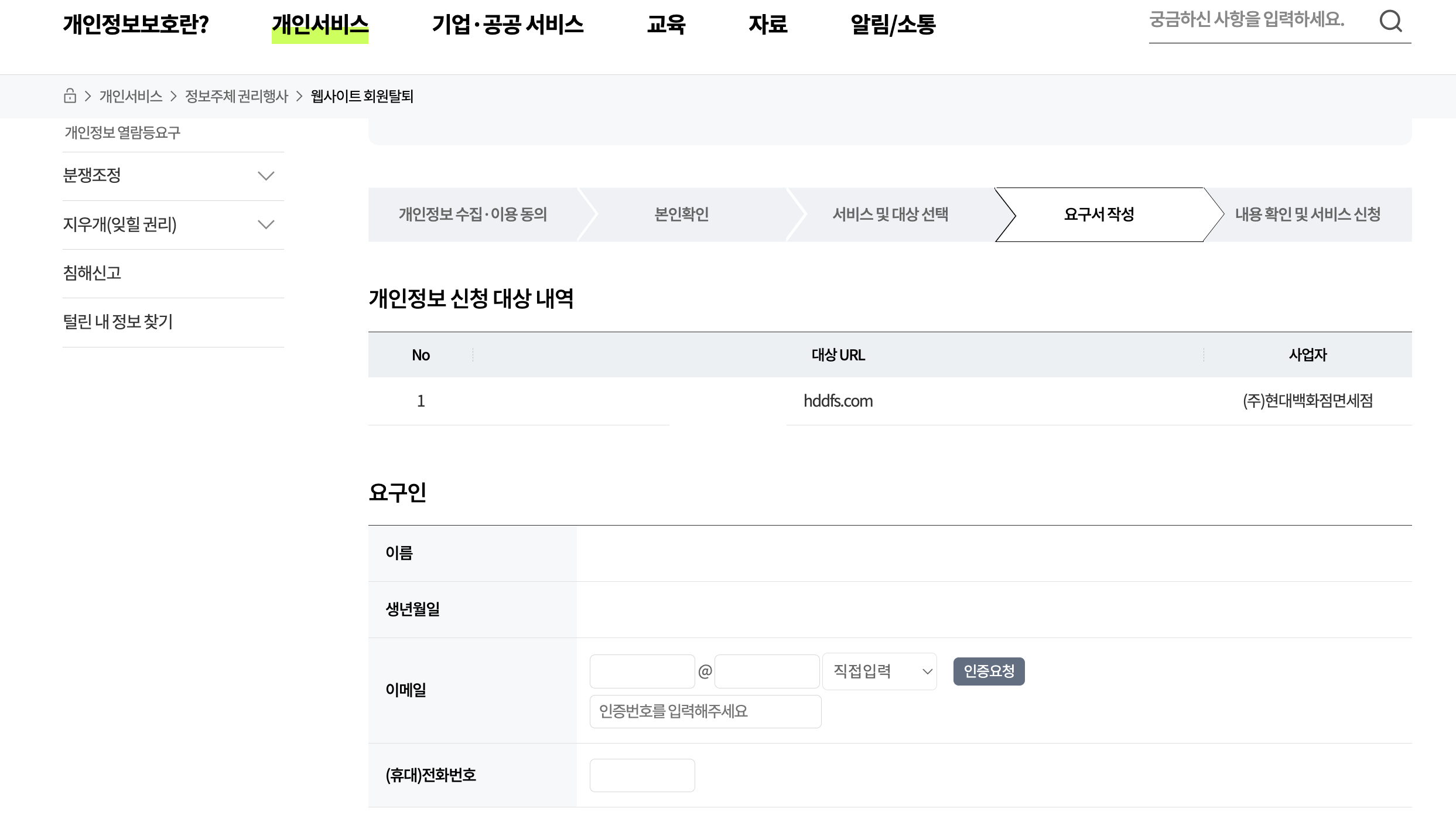Click the (휴대)전화번호 input field
This screenshot has width=1456, height=825.
[x=642, y=775]
